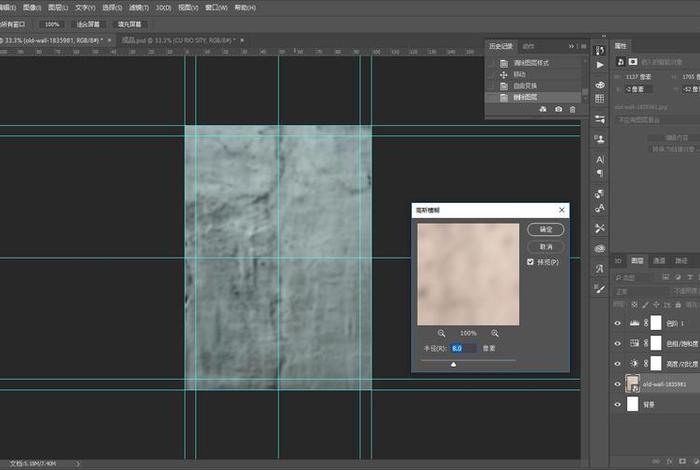Open the Paragraph panel icon
This screenshot has height=470, width=700.
[600, 173]
